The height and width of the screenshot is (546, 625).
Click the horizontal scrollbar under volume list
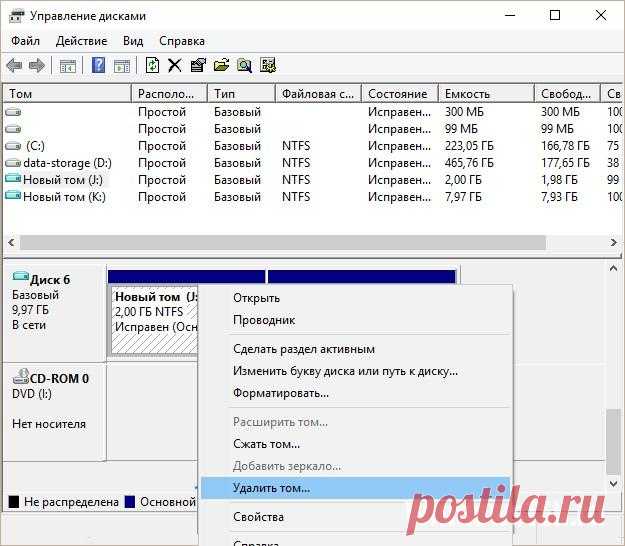coord(280,243)
